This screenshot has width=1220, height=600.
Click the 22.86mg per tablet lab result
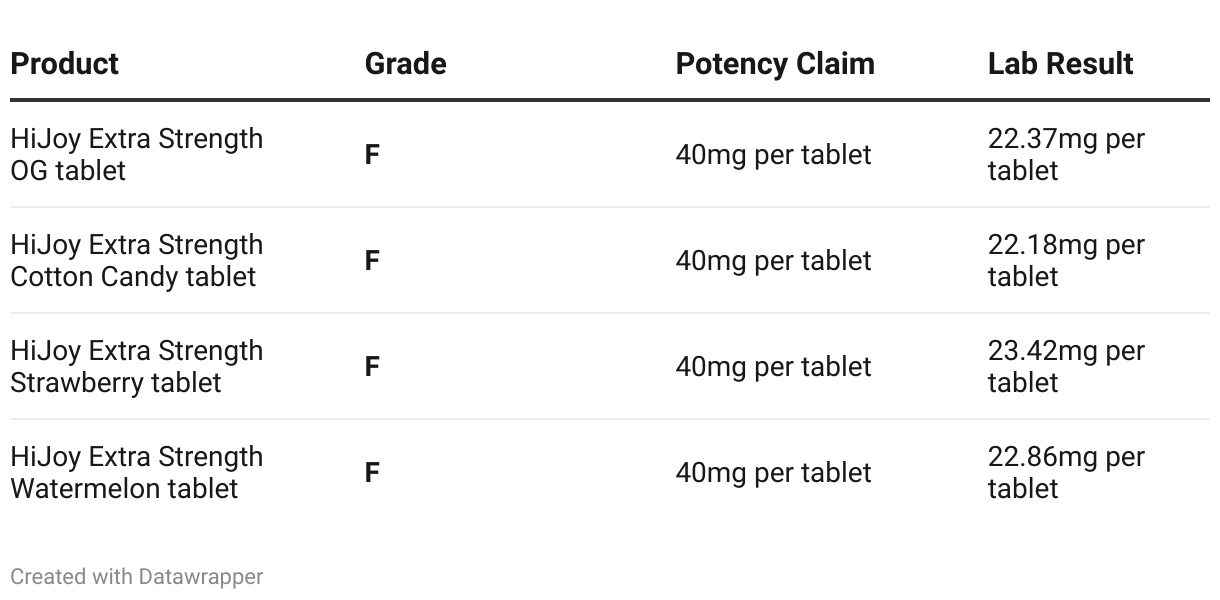coord(1066,472)
